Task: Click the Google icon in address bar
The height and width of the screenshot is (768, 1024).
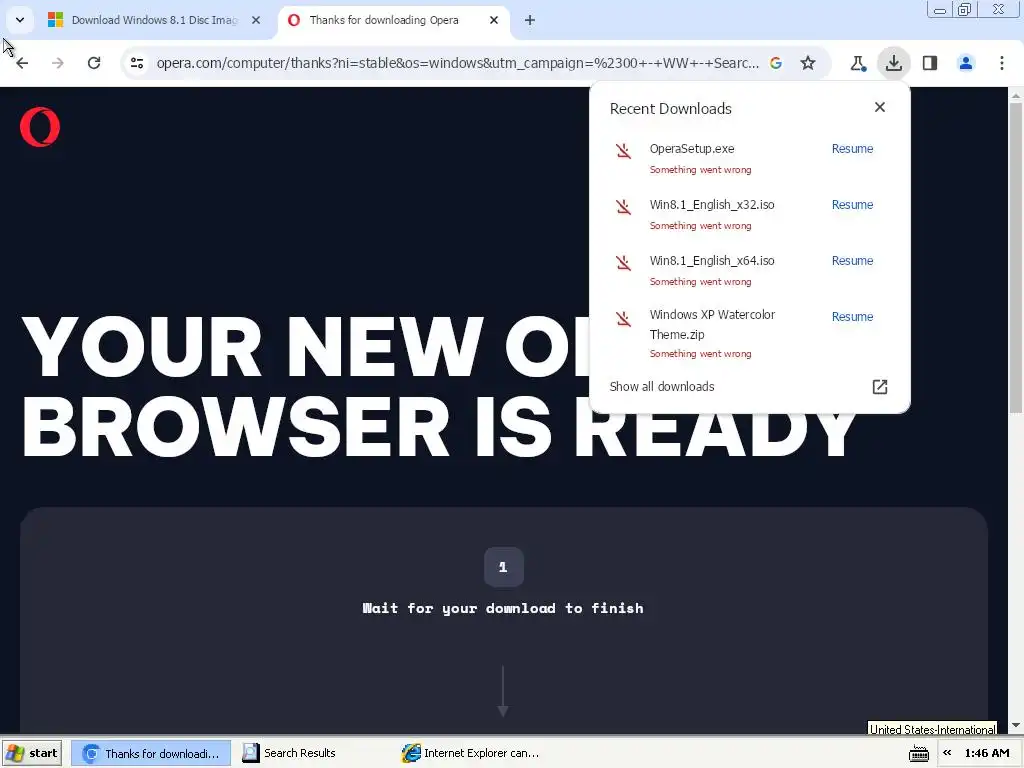Action: point(776,63)
